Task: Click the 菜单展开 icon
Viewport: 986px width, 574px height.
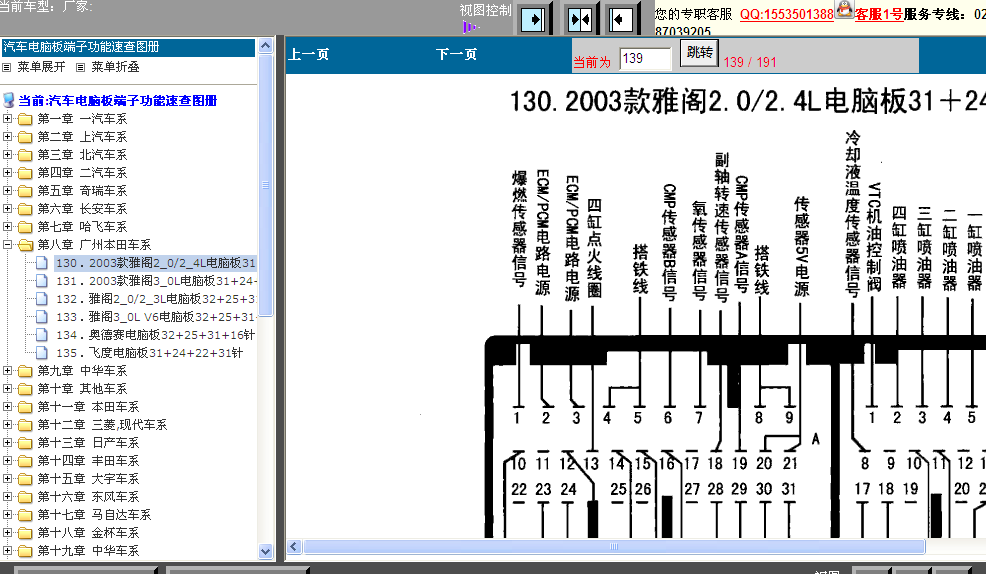Action: (7, 67)
